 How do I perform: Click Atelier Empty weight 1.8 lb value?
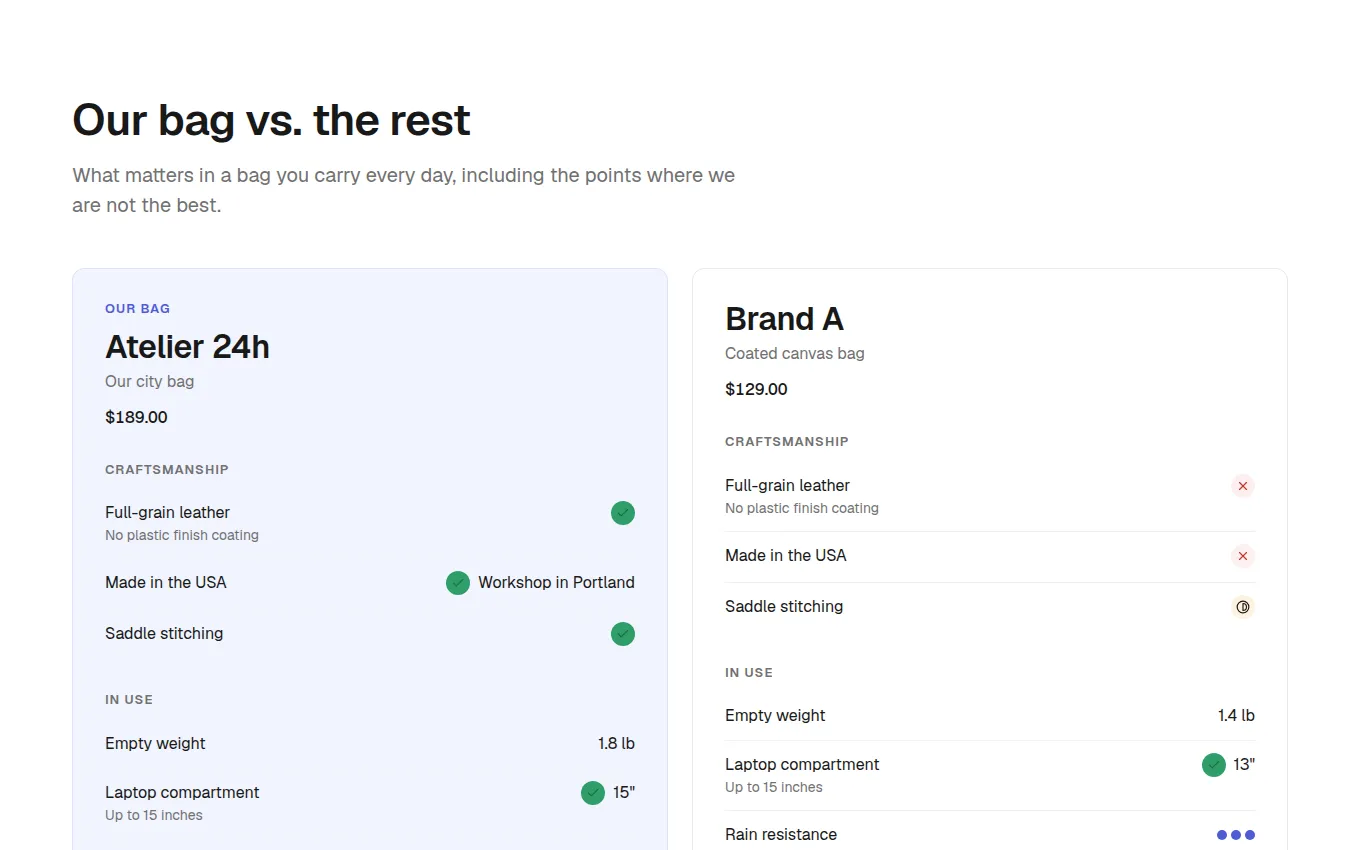click(616, 744)
